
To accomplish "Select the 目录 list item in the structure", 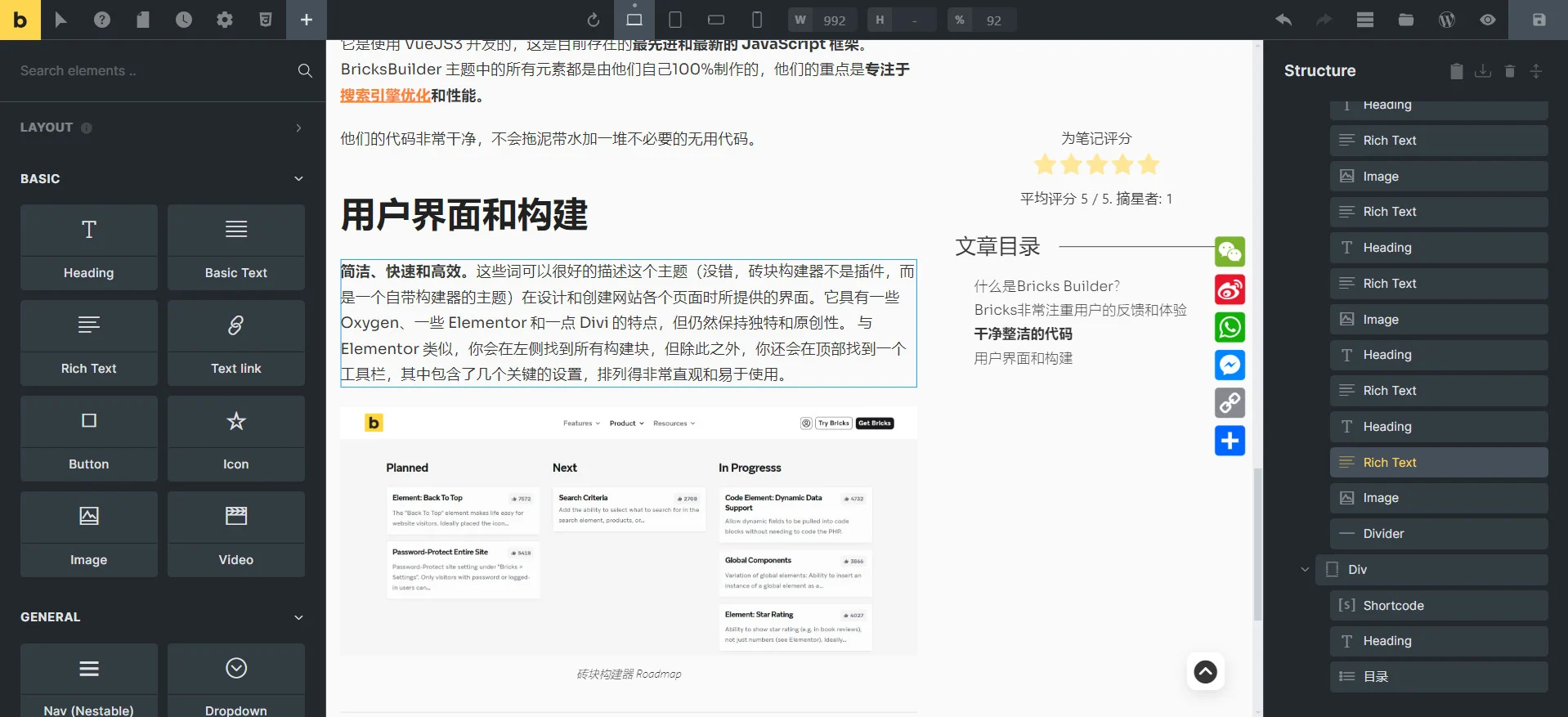I will click(x=1439, y=677).
